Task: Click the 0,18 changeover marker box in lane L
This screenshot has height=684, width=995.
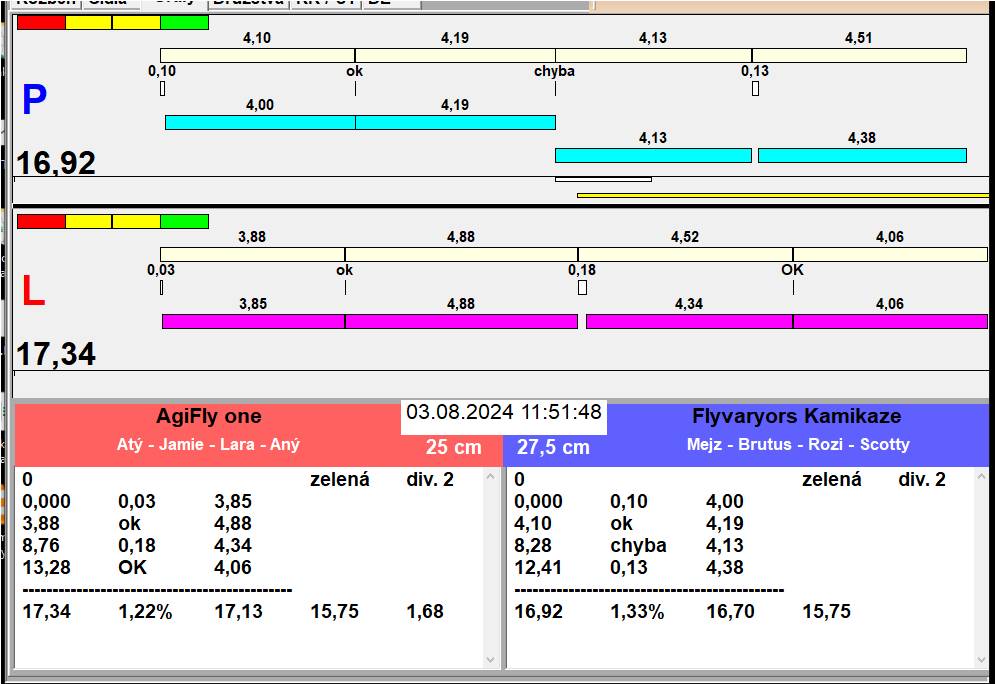Action: tap(582, 288)
